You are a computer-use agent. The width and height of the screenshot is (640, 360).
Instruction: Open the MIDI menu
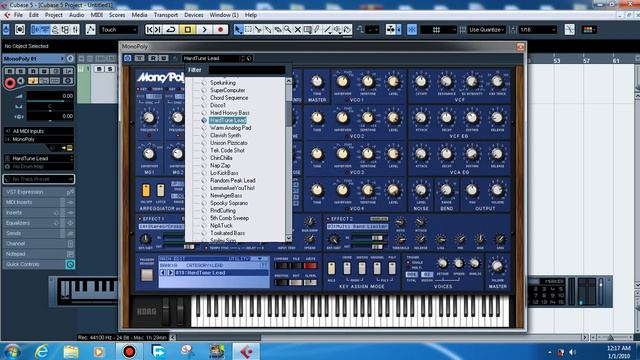(x=96, y=15)
